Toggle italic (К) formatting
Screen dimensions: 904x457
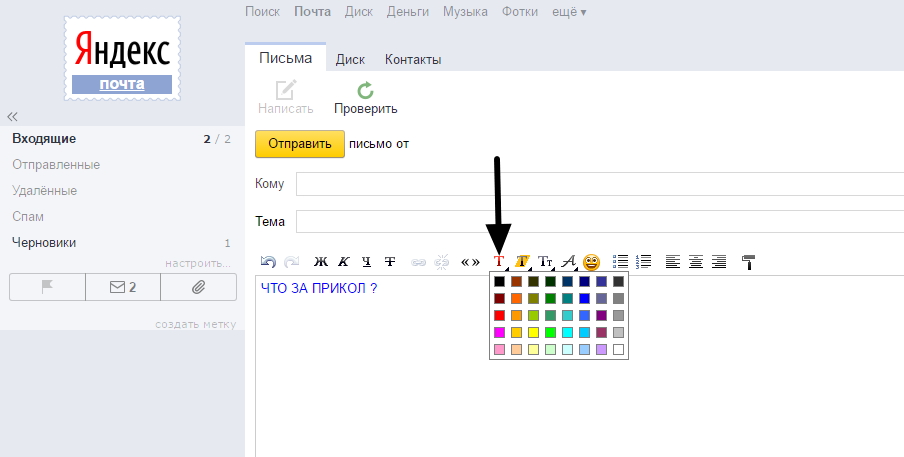pos(344,262)
